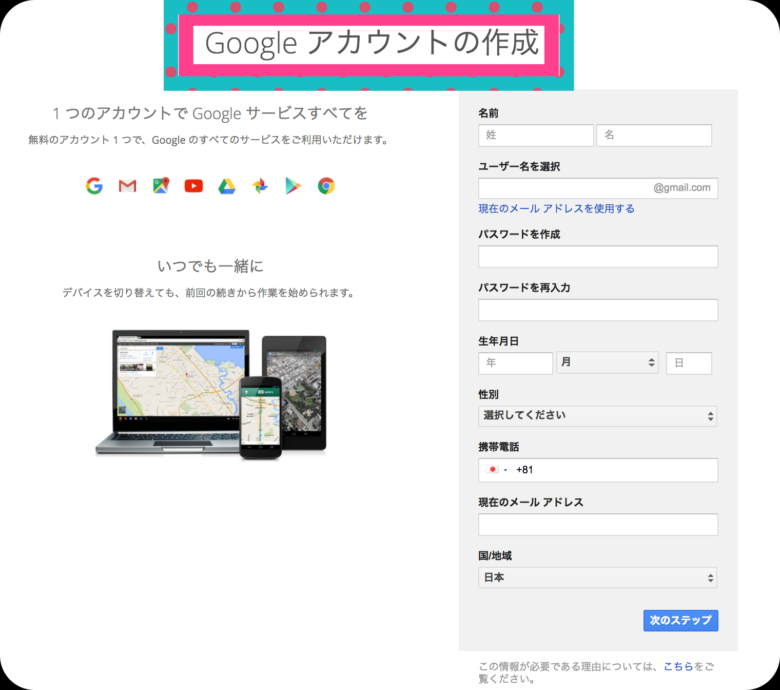The width and height of the screenshot is (780, 690).
Task: Click the Chrome browser icon
Action: [x=326, y=186]
